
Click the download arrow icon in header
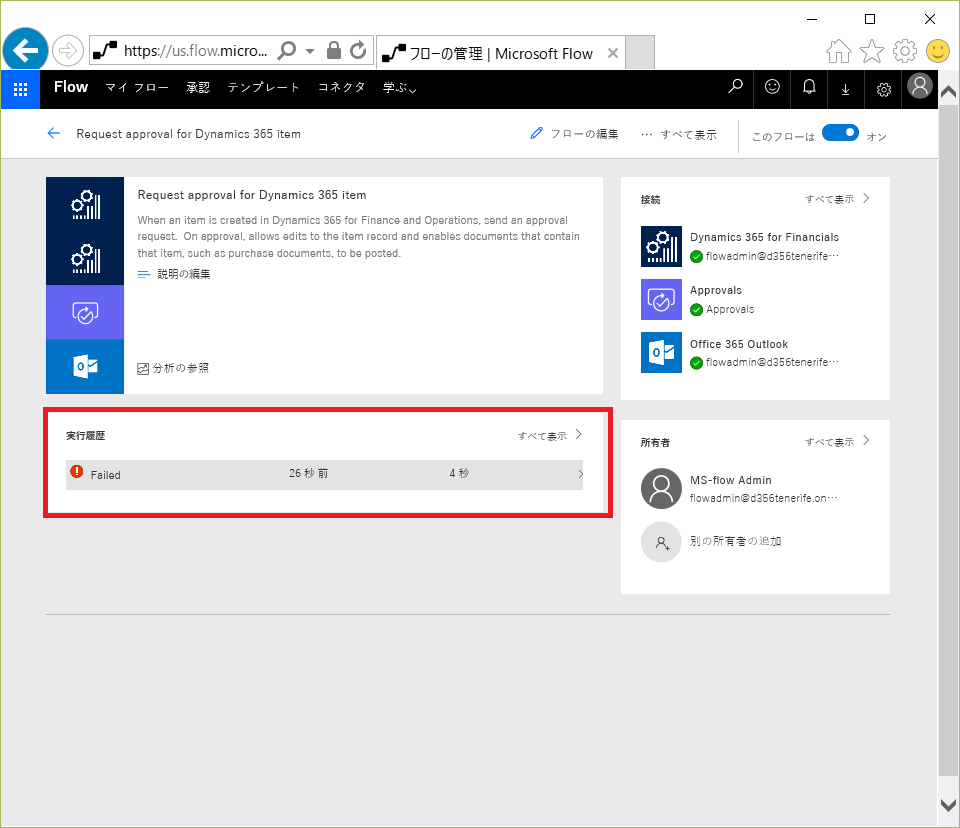pos(846,89)
